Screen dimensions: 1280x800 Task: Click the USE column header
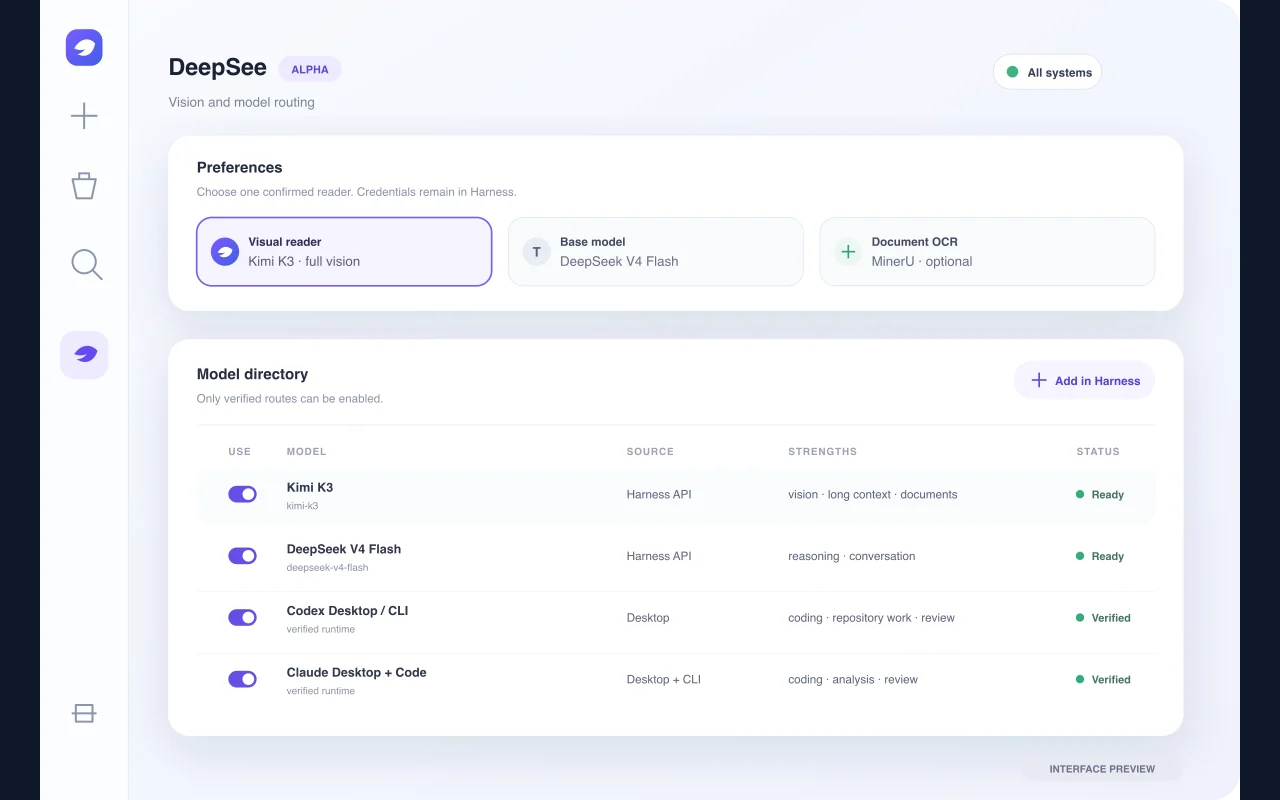tap(240, 452)
